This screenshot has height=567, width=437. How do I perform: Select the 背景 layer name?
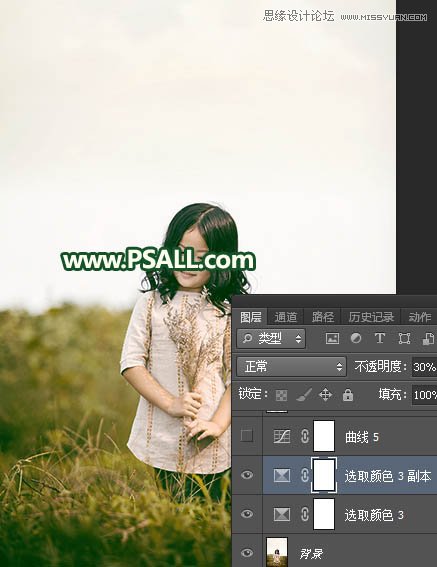tap(311, 554)
